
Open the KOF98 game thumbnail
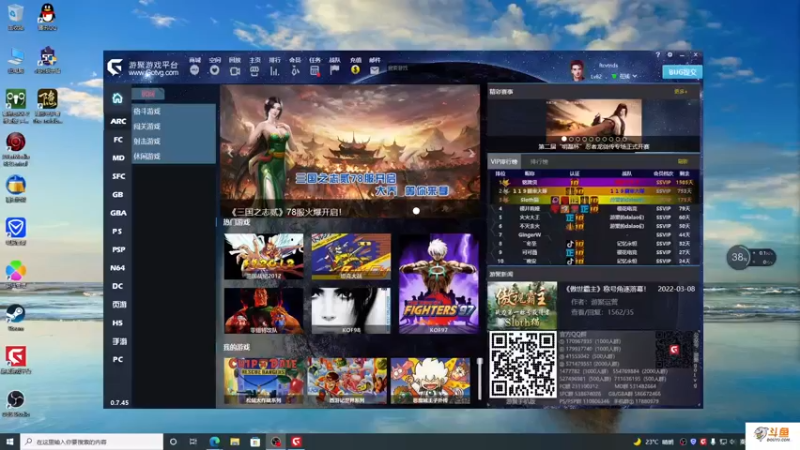tap(351, 310)
